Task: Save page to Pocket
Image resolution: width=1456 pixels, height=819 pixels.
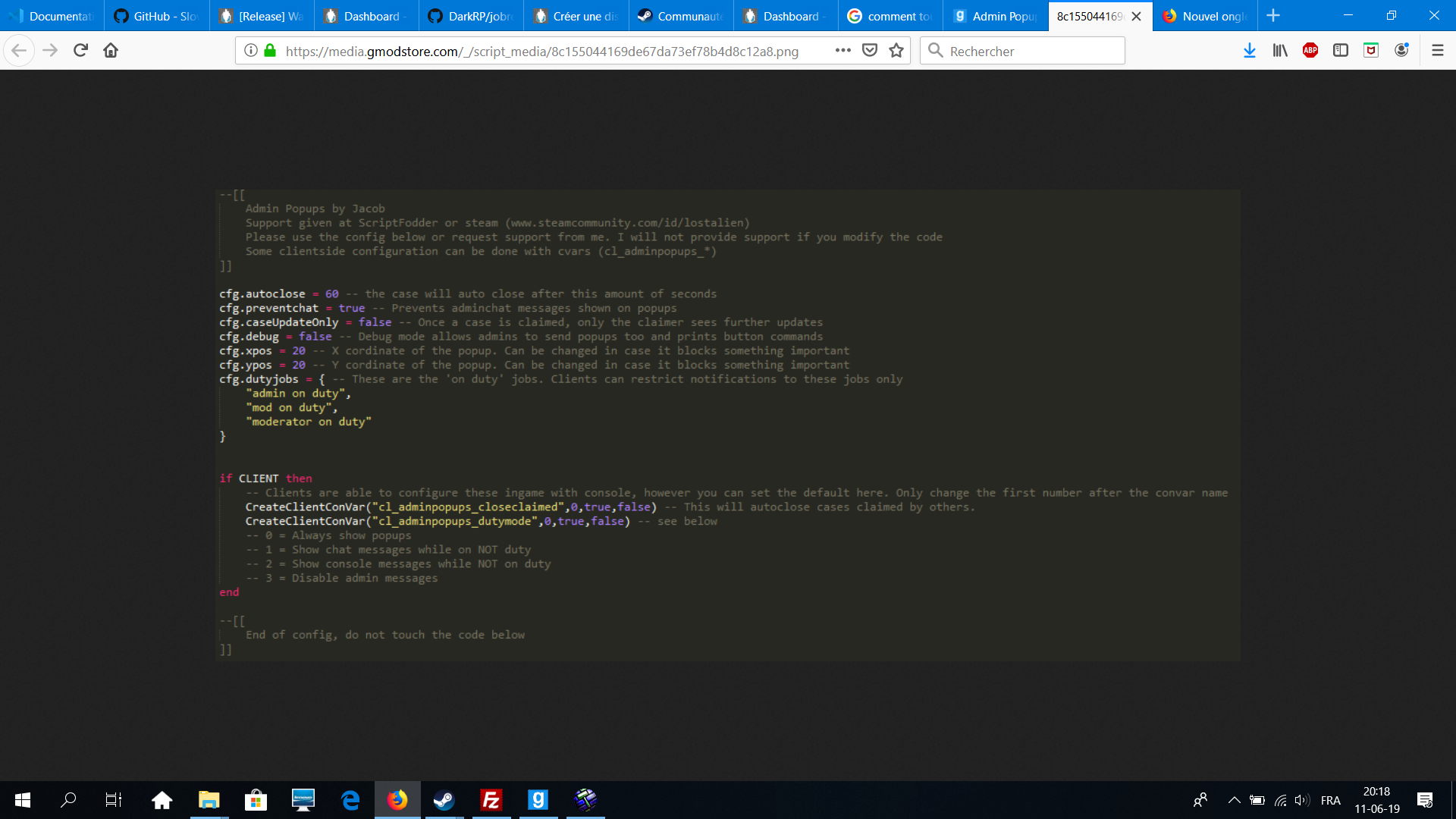Action: tap(870, 51)
